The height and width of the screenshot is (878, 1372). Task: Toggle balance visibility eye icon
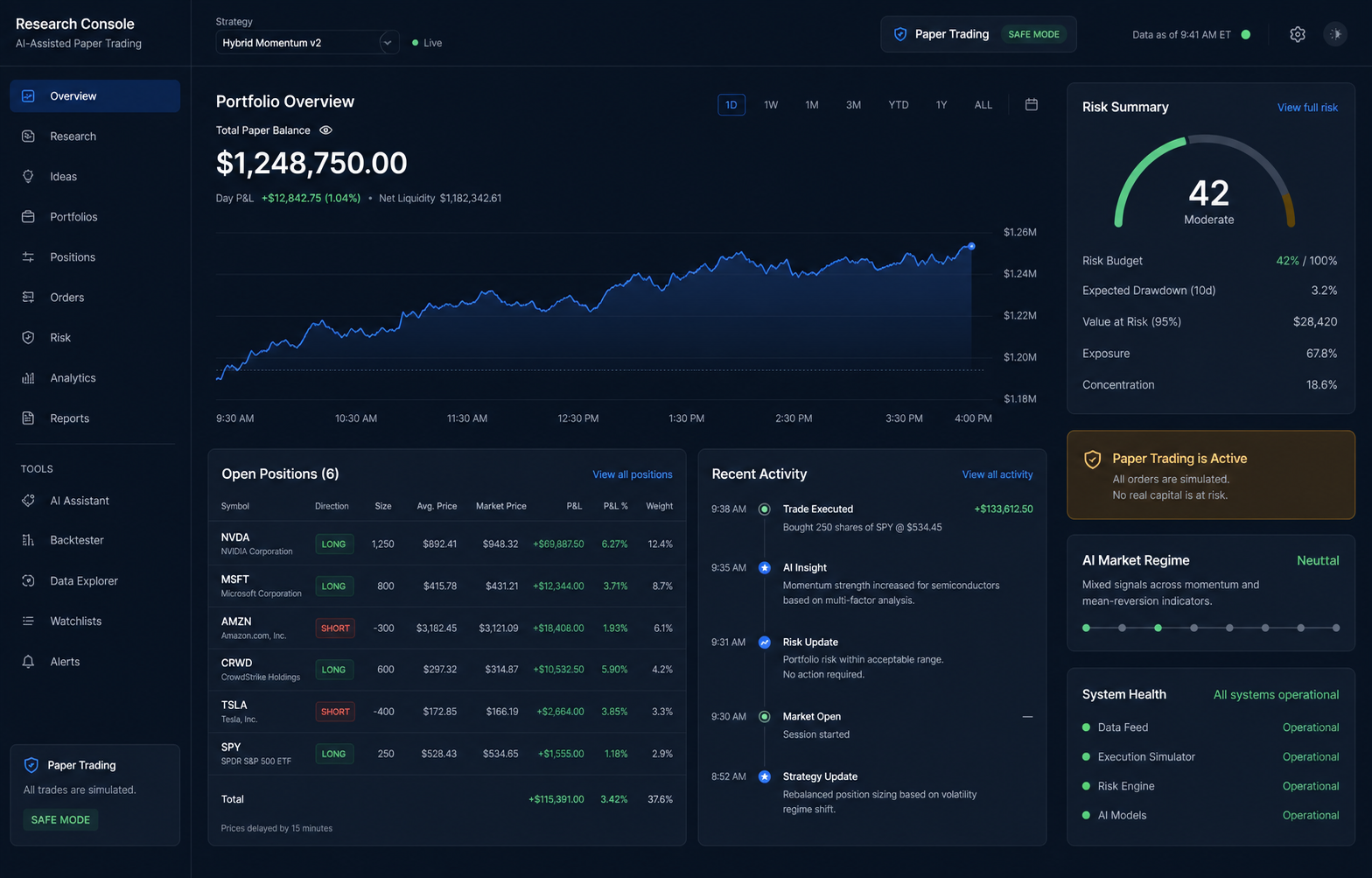coord(325,130)
